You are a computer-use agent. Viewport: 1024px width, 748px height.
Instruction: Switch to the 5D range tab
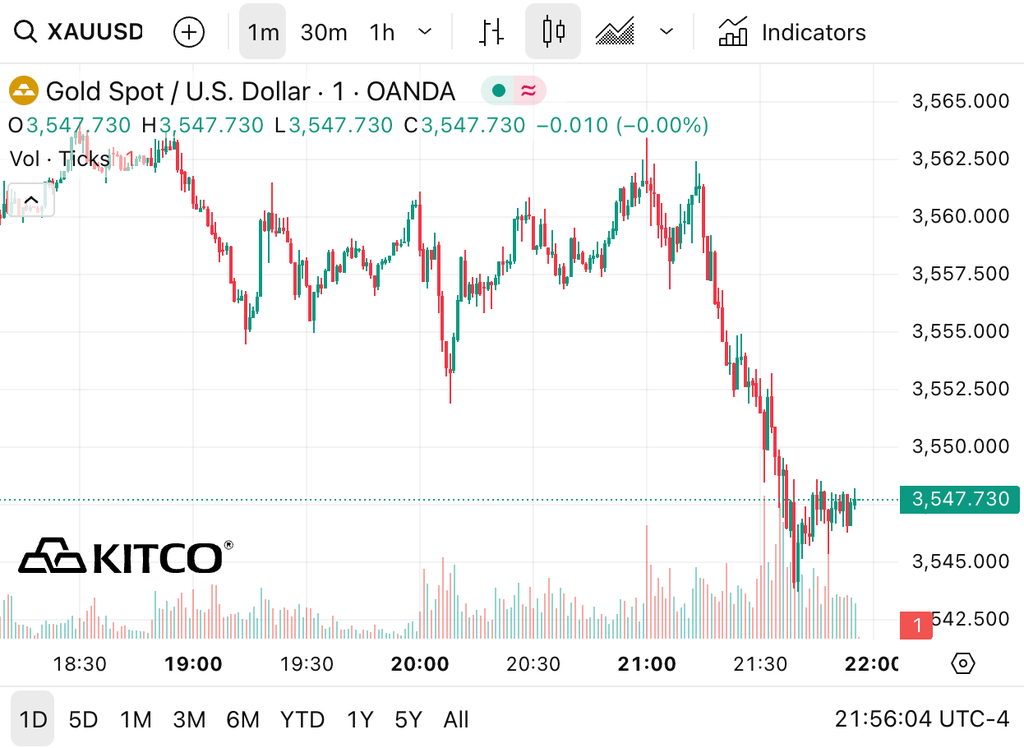coord(83,719)
